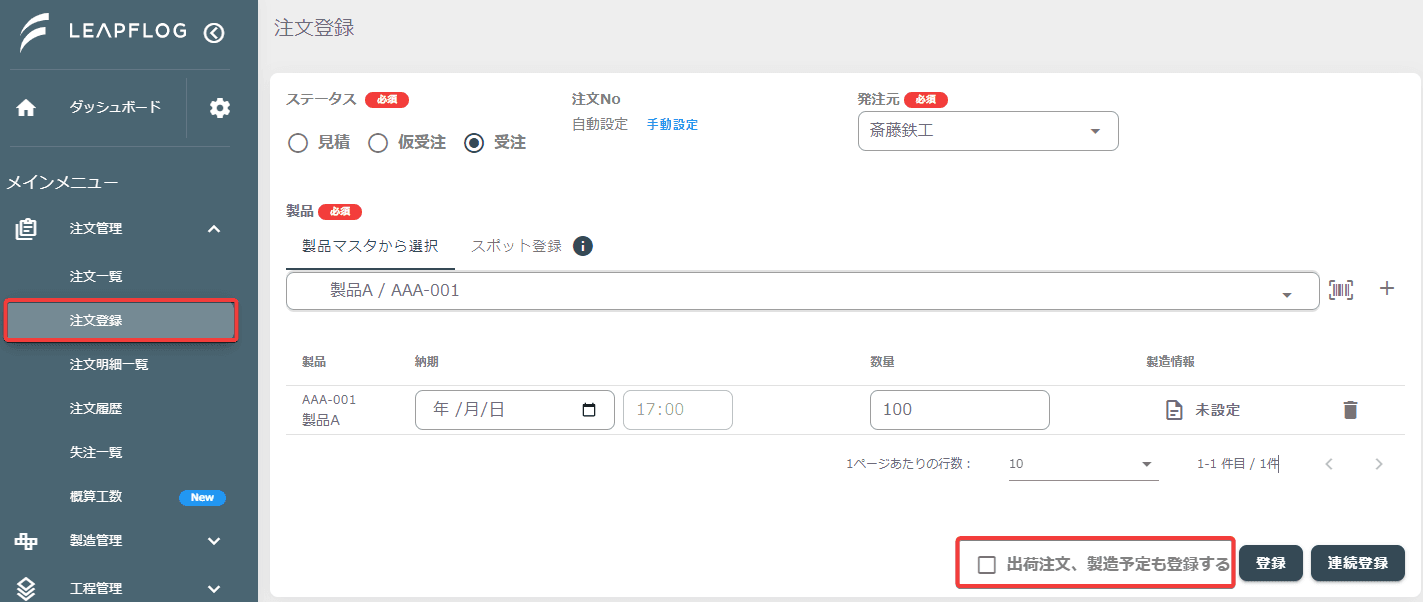This screenshot has width=1423, height=602.
Task: Open rows-per-page dropdown showing 10
Action: 1083,464
